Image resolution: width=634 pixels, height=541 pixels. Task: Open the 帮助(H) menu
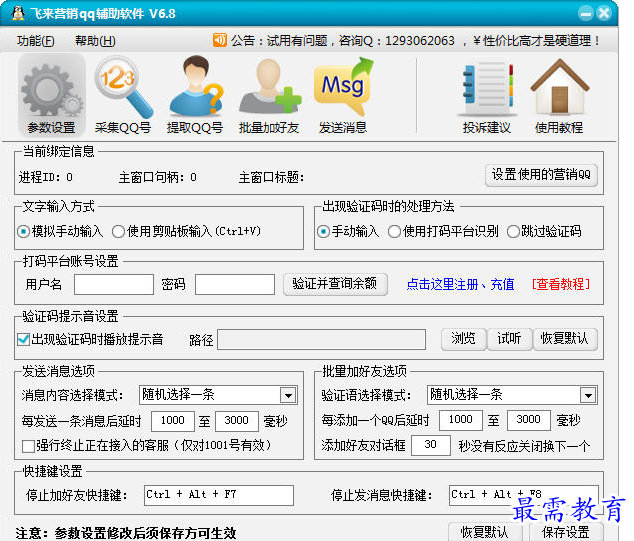95,41
